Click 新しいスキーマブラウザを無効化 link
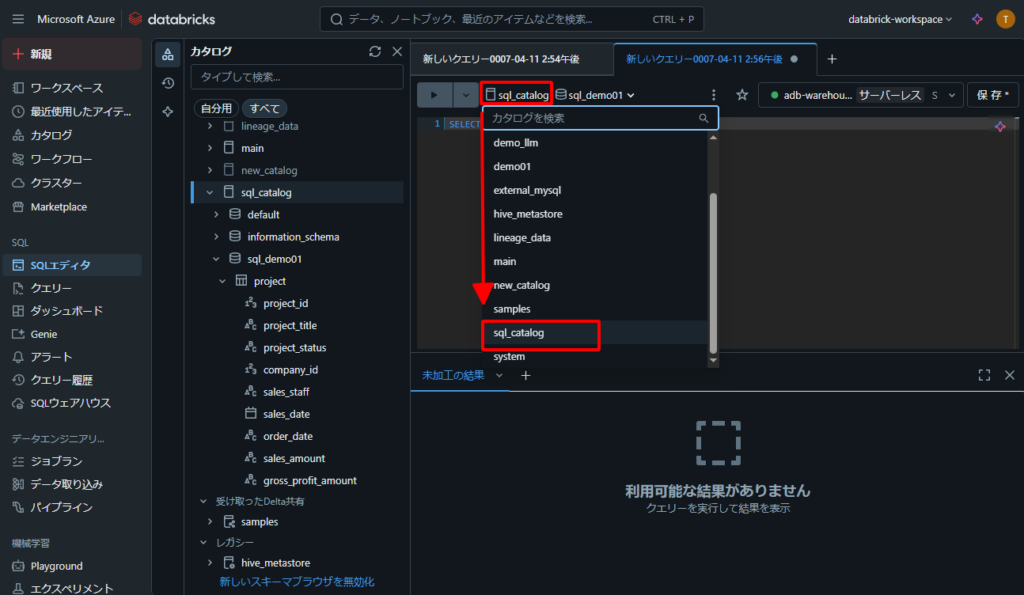The height and width of the screenshot is (595, 1024). point(297,581)
